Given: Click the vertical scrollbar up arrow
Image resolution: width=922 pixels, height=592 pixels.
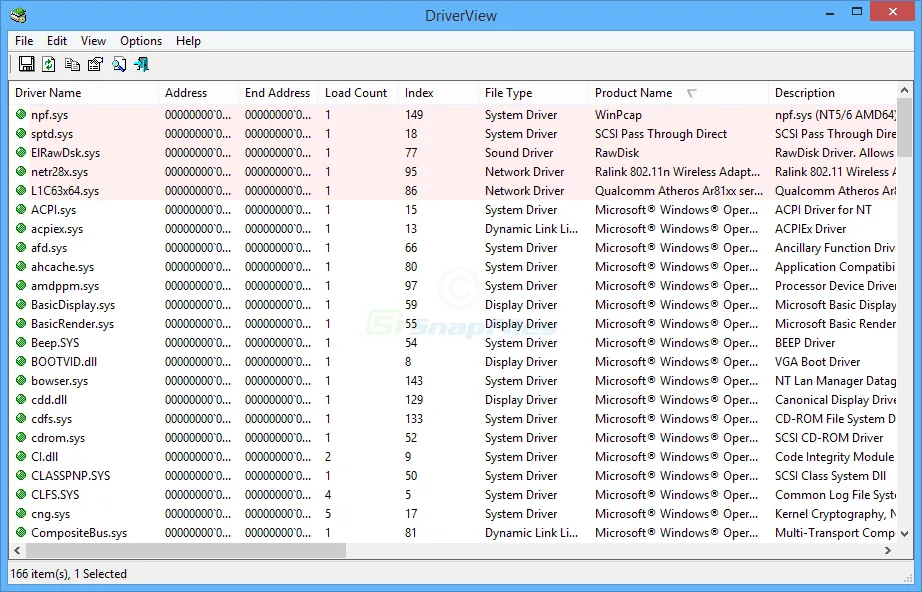Looking at the screenshot, I should coord(904,90).
